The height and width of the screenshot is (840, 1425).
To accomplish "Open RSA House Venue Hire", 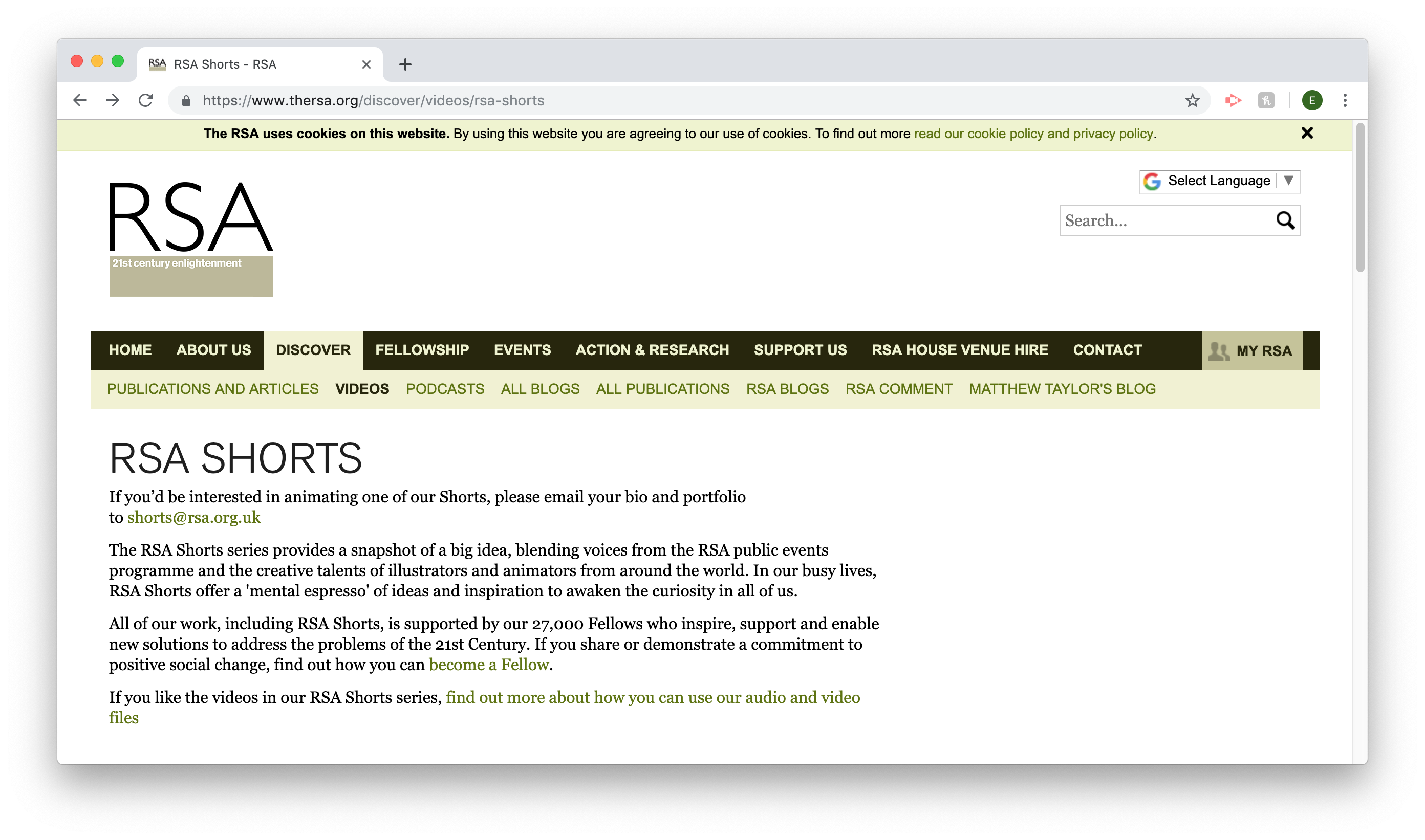I will (959, 350).
